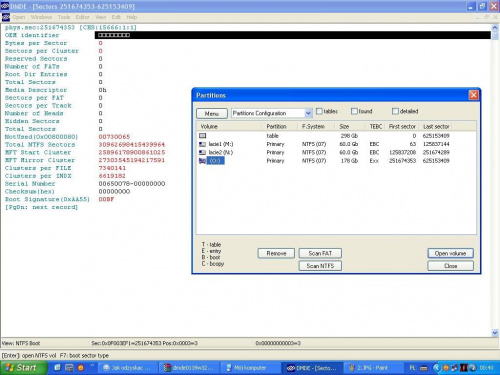Image resolution: width=500 pixels, height=375 pixels.
Task: Sort by the Last sector column header
Action: (x=436, y=126)
